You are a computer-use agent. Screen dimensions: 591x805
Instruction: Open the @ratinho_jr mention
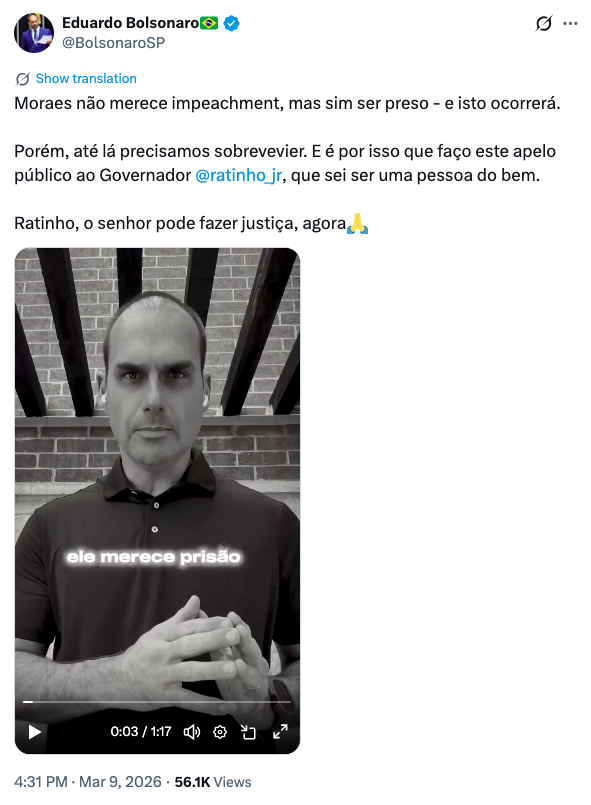[239, 175]
